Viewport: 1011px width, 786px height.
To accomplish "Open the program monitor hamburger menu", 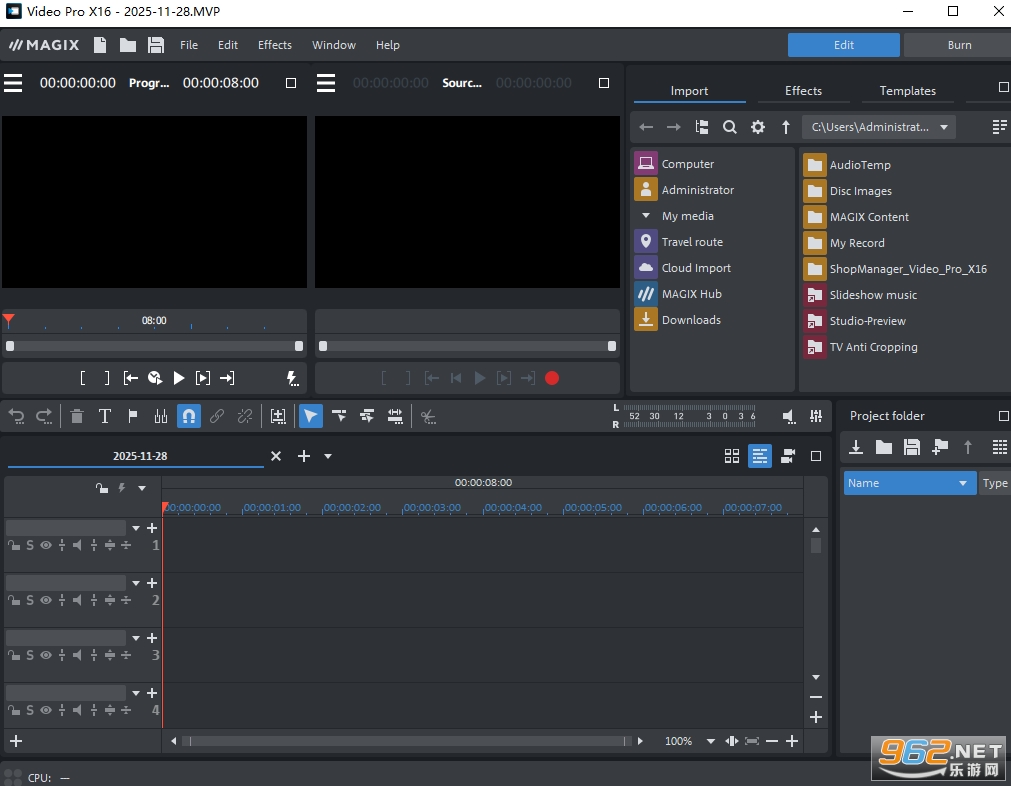I will click(x=13, y=83).
